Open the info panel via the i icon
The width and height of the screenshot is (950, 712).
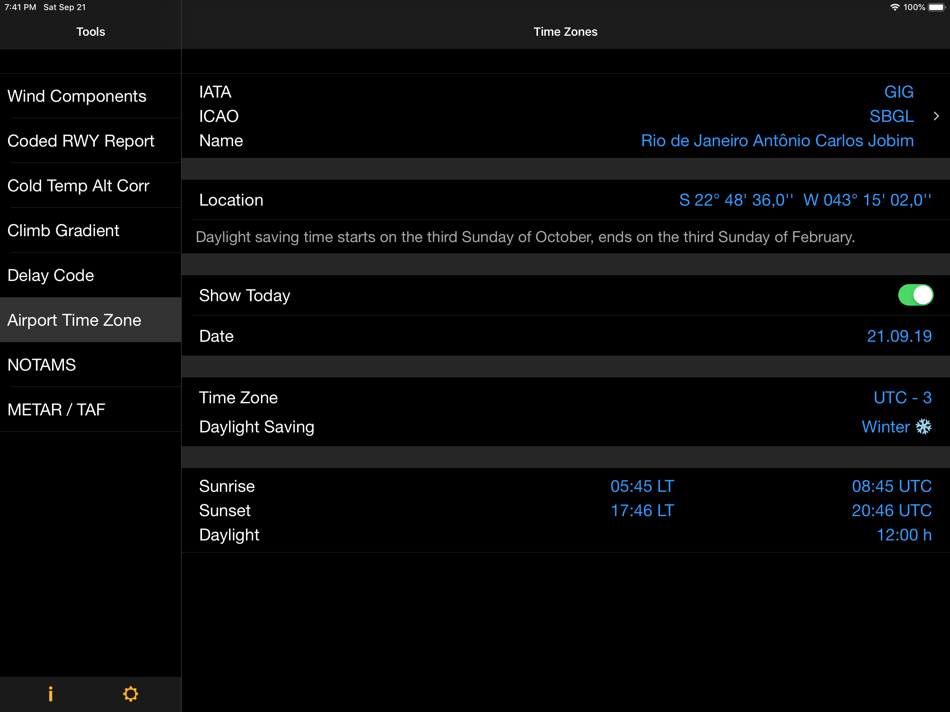pyautogui.click(x=50, y=693)
